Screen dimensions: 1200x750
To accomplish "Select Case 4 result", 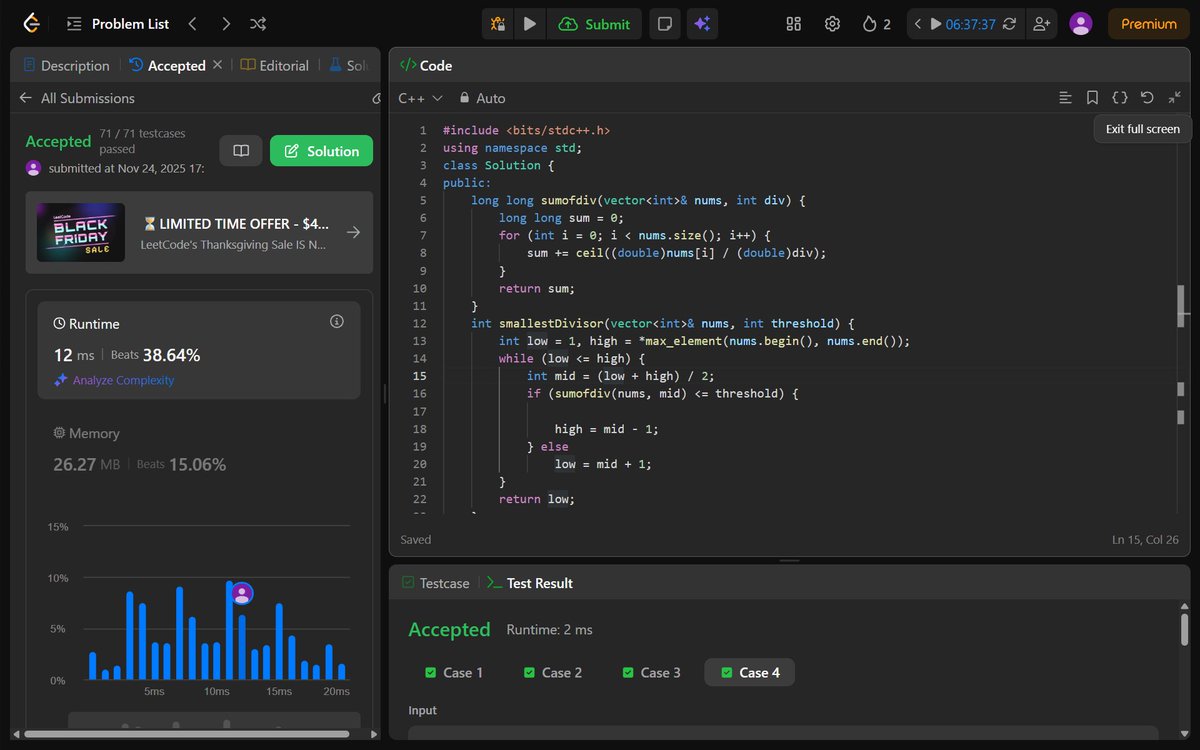I will click(750, 672).
